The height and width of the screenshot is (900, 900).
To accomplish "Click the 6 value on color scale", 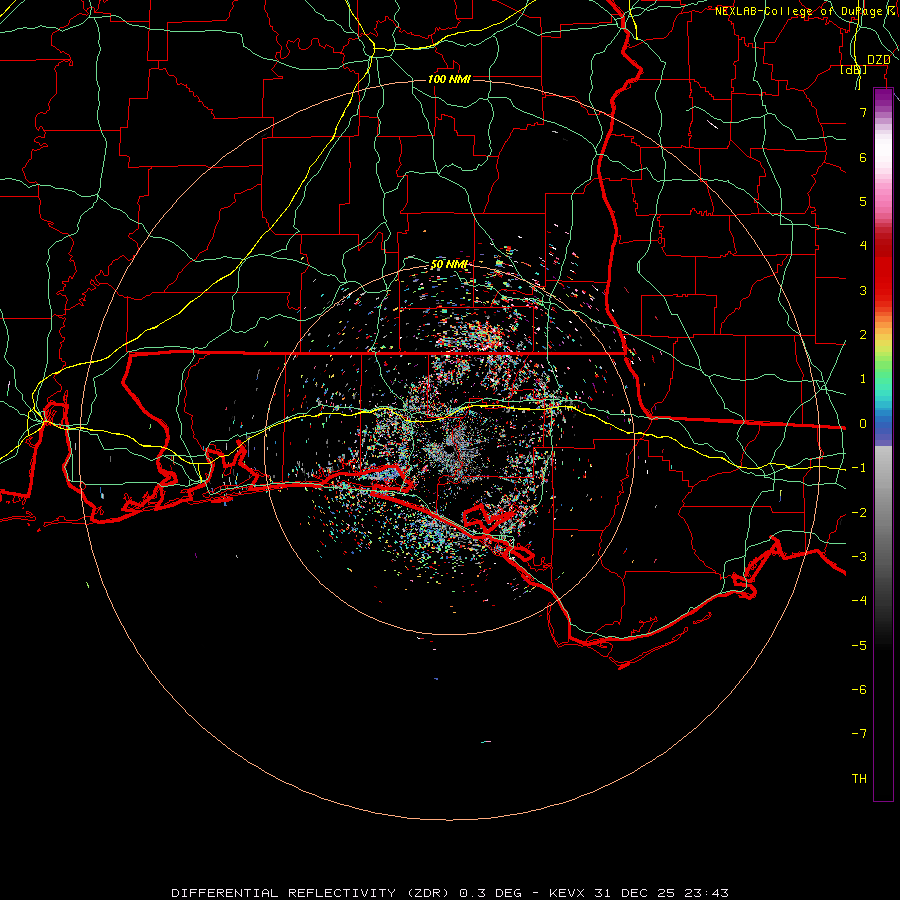I will pos(863,157).
